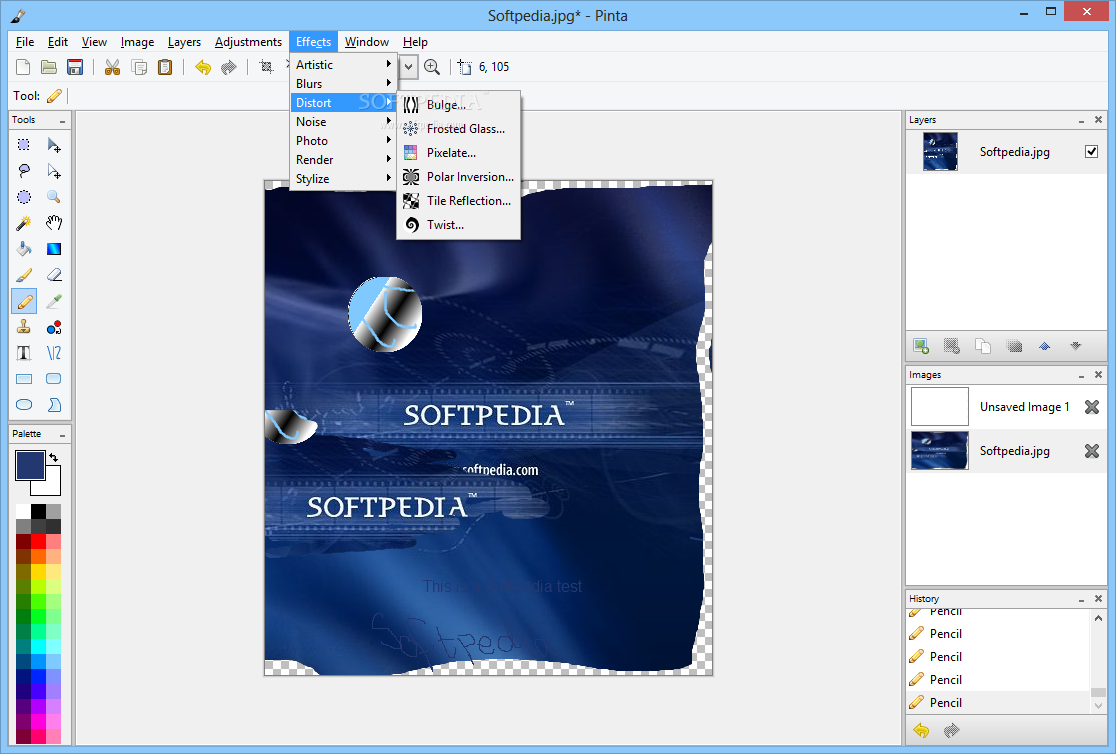Select the Eraser tool
The image size is (1116, 754).
[53, 275]
